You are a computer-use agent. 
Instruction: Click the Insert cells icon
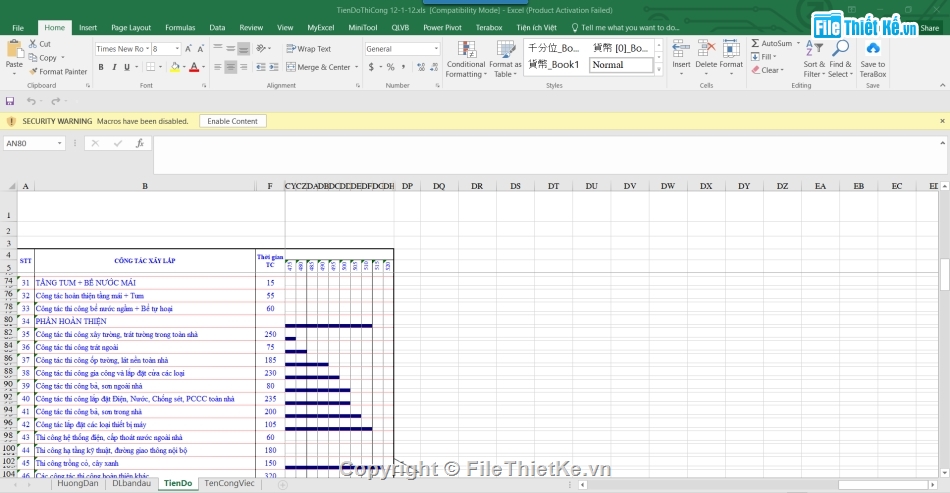point(681,50)
